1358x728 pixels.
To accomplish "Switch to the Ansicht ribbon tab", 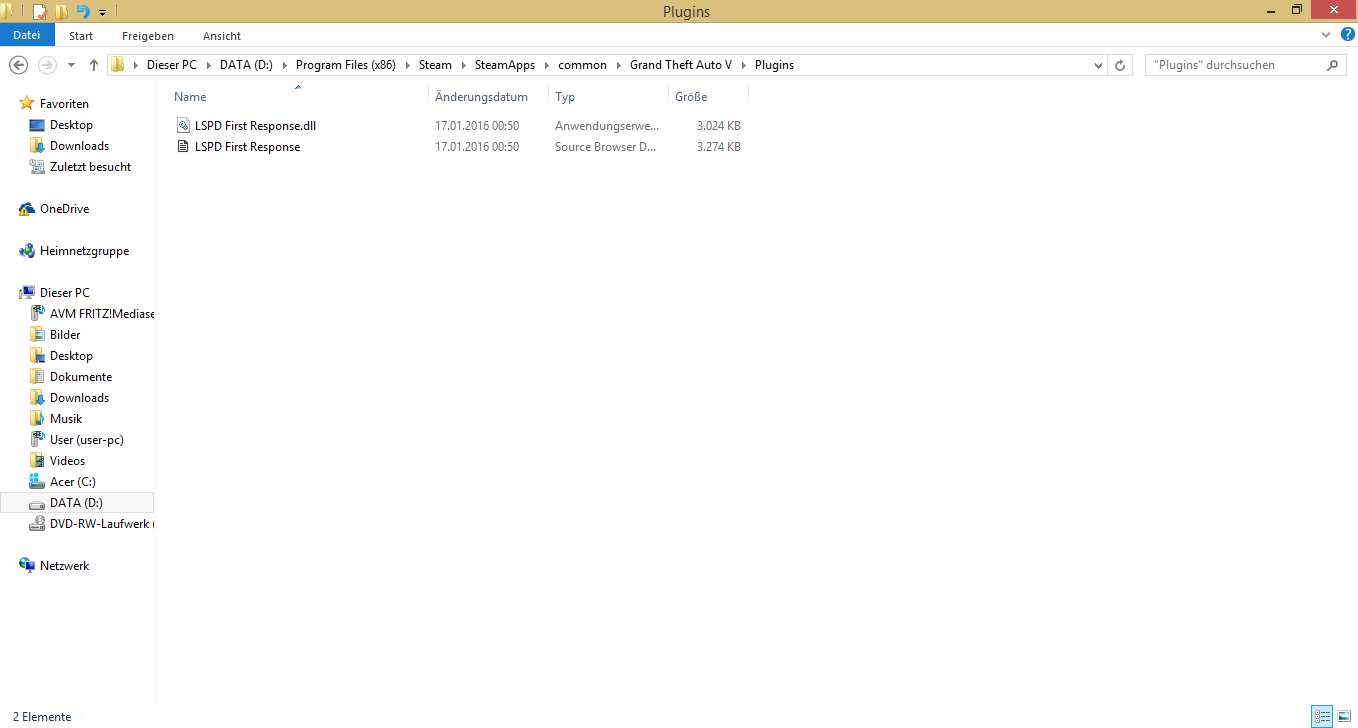I will coord(222,35).
